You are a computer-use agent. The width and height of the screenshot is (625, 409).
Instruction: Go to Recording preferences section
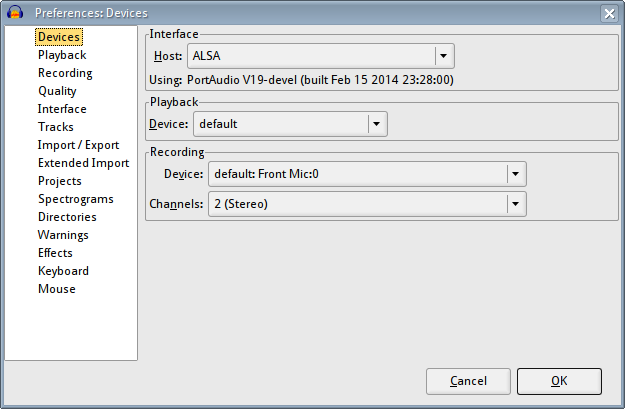[x=65, y=73]
